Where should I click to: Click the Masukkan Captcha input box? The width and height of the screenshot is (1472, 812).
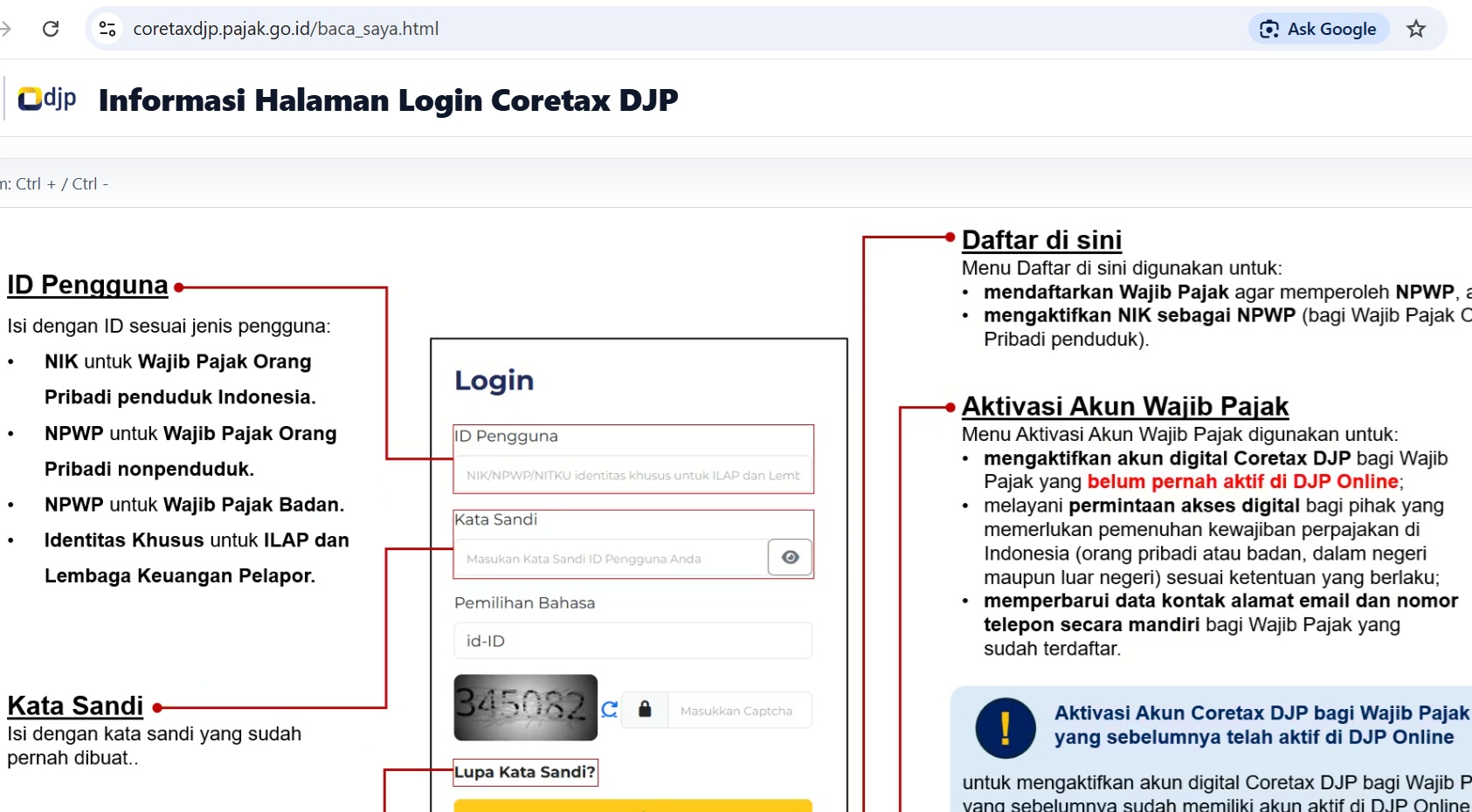pyautogui.click(x=739, y=711)
